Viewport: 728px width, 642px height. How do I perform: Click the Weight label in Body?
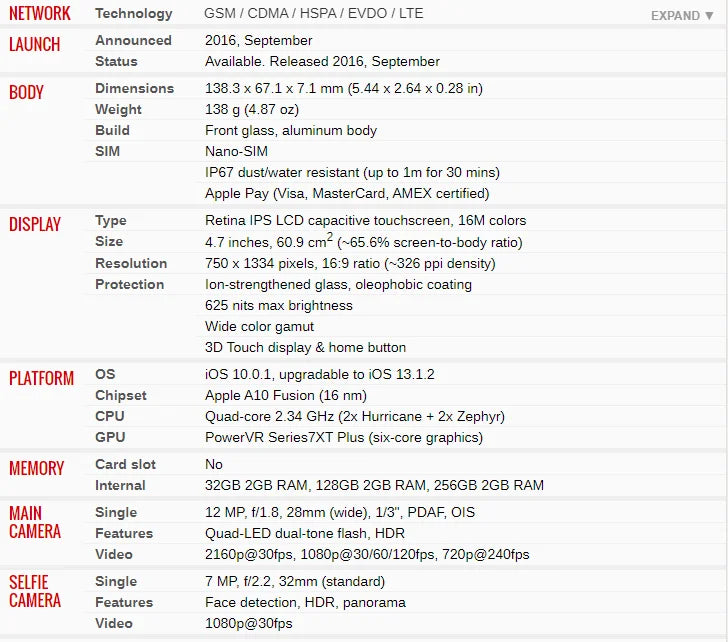click(x=118, y=110)
